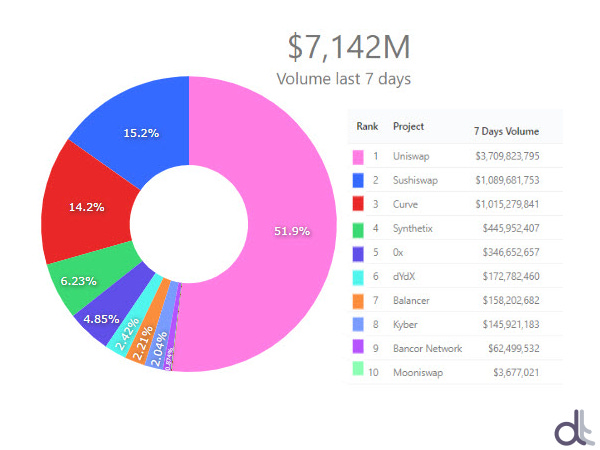Screen dimensions: 600x450
Task: Click the blue Sushiswap legend swatch
Action: click(x=358, y=181)
